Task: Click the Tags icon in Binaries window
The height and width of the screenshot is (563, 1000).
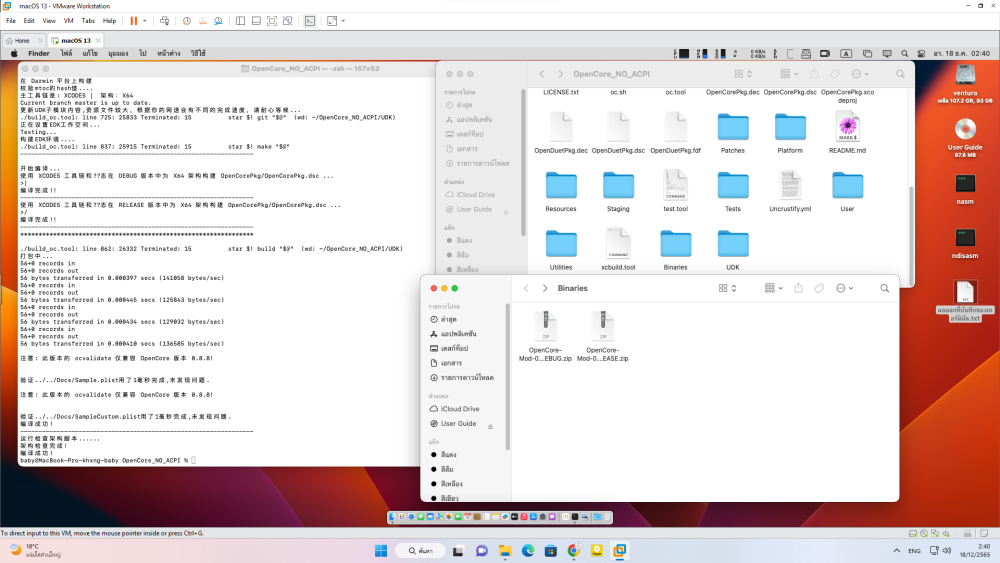Action: point(819,288)
